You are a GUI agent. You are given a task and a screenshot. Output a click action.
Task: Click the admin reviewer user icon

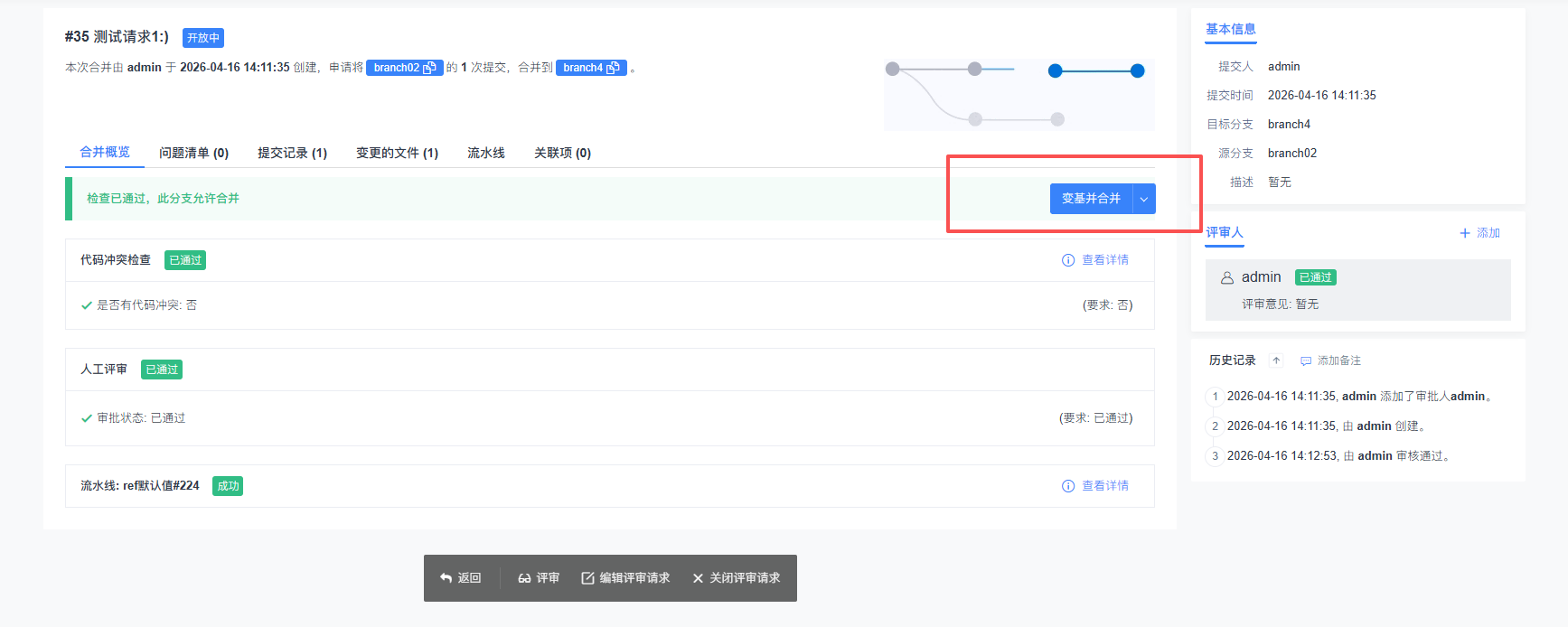pos(1227,278)
